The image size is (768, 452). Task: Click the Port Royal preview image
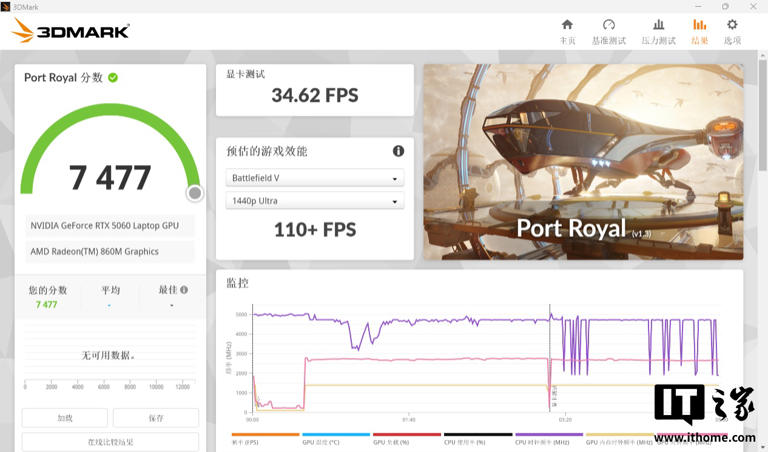point(582,162)
